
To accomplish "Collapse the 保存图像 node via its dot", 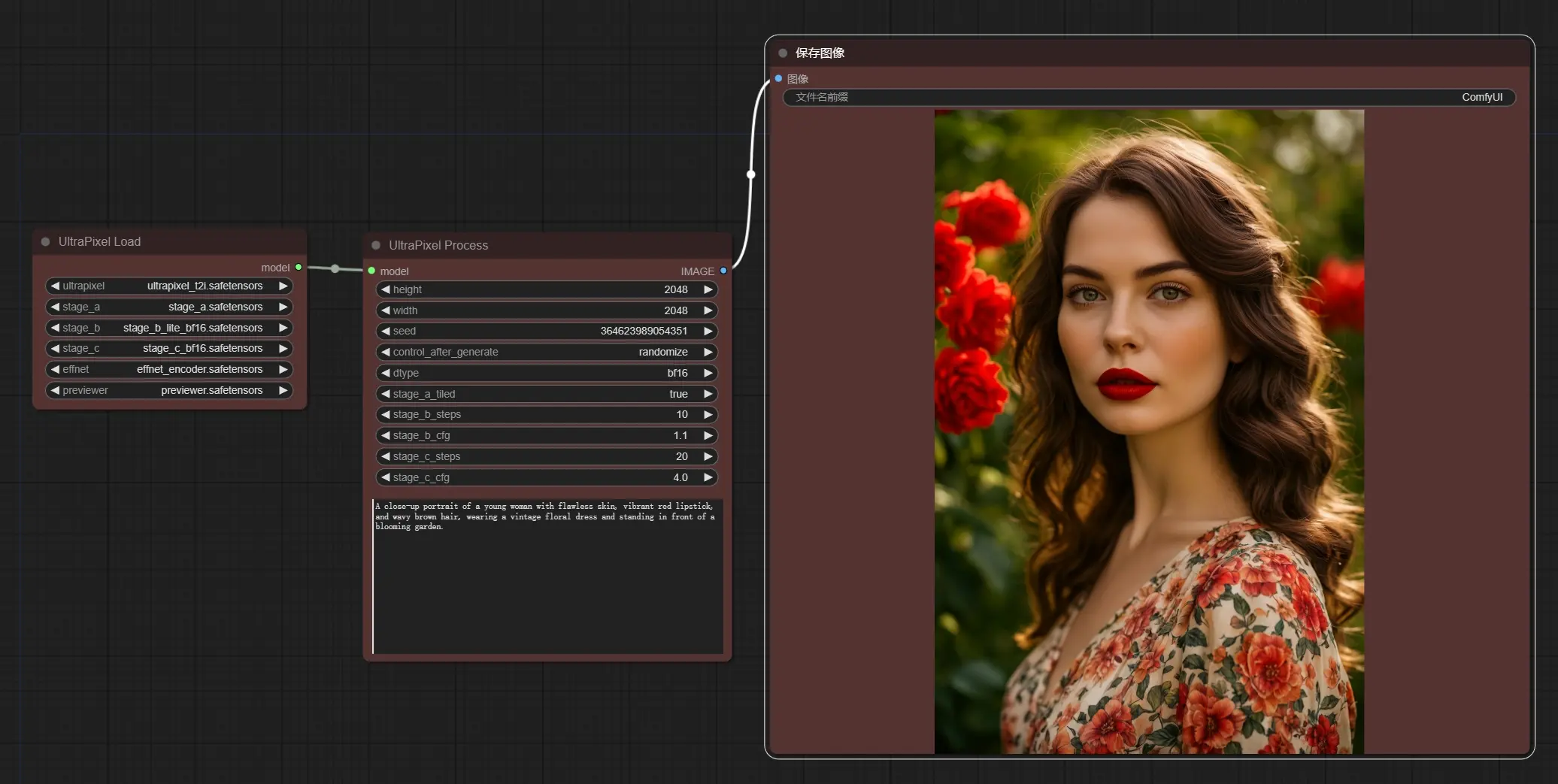I will click(783, 53).
